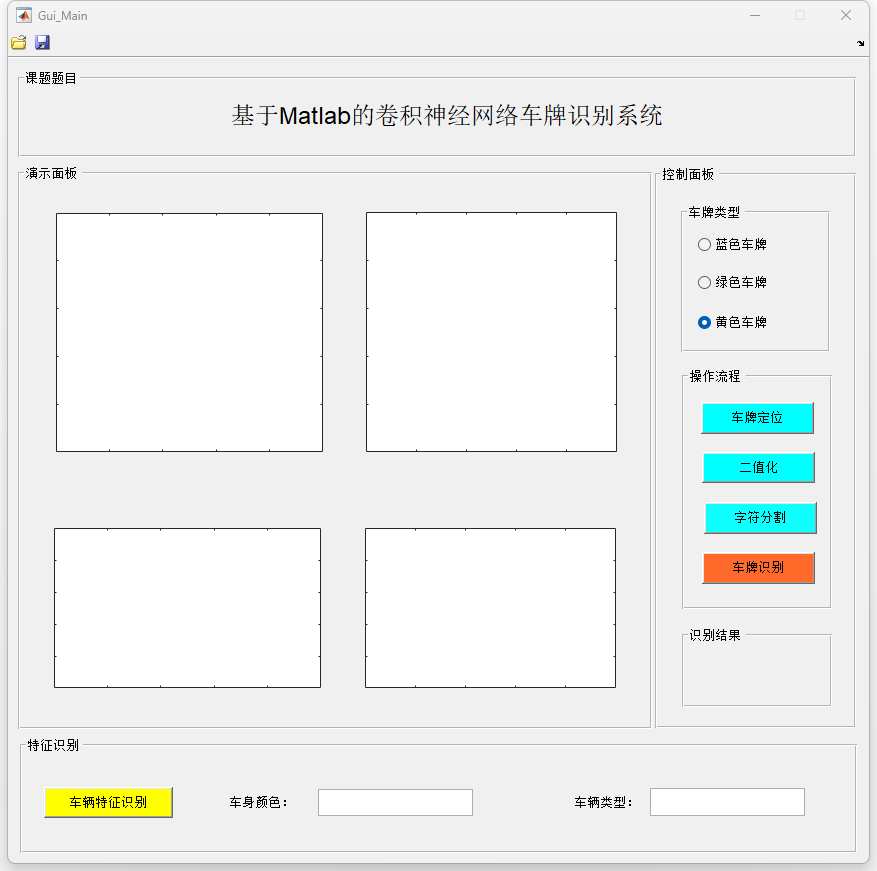Image resolution: width=877 pixels, height=871 pixels.
Task: Click the 车牌类型 group label
Action: pyautogui.click(x=714, y=213)
